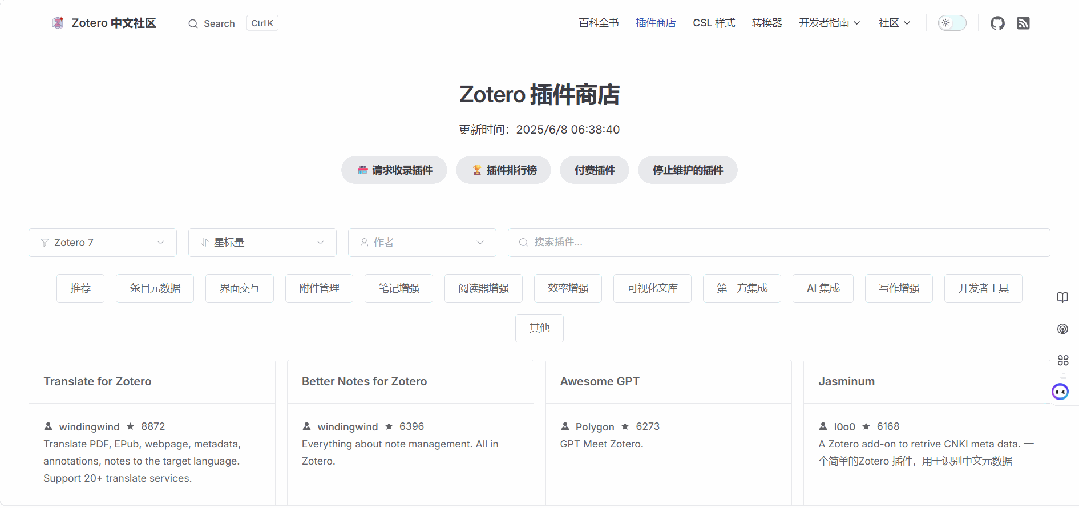Click the magnifier icon beside Search
The width and height of the screenshot is (1079, 508).
[x=193, y=23]
